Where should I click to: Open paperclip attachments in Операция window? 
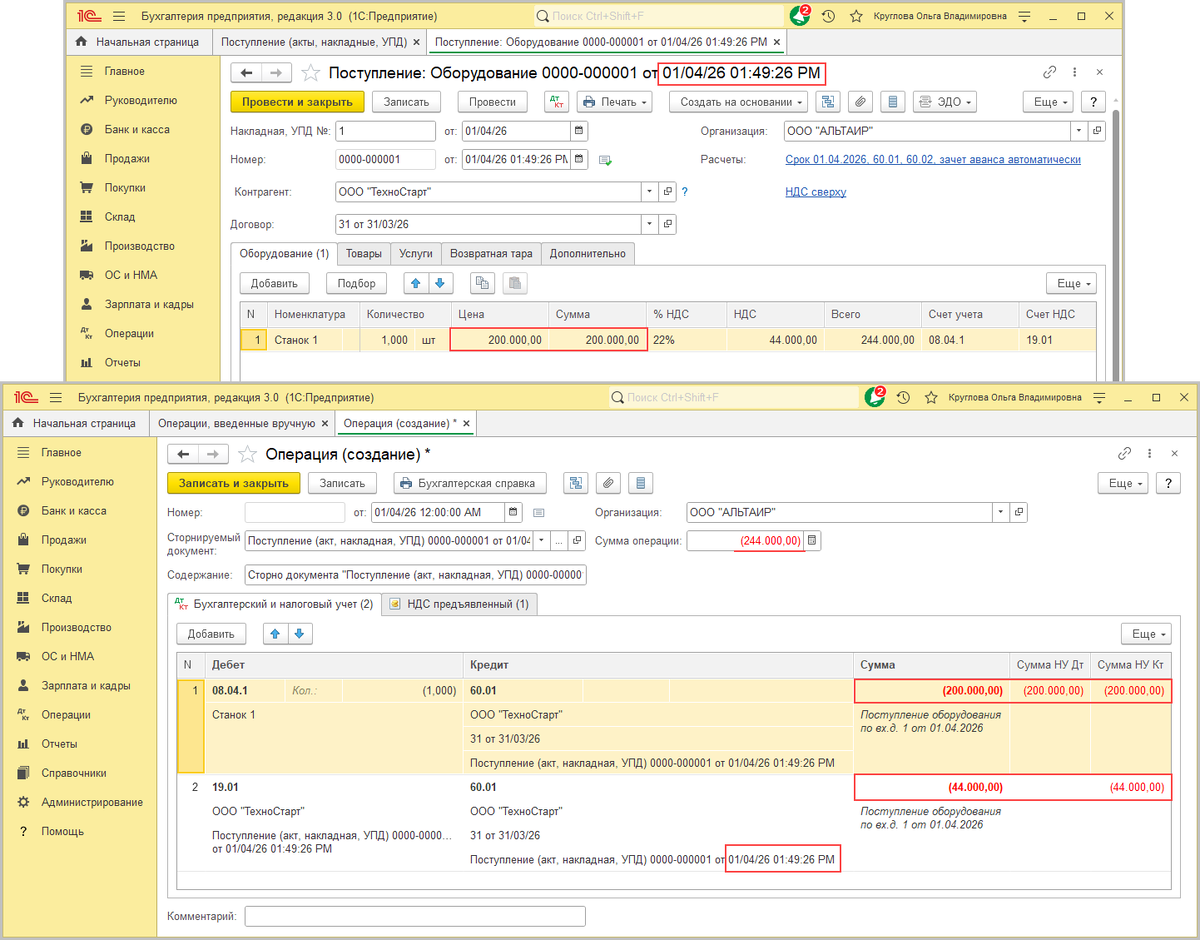click(608, 483)
